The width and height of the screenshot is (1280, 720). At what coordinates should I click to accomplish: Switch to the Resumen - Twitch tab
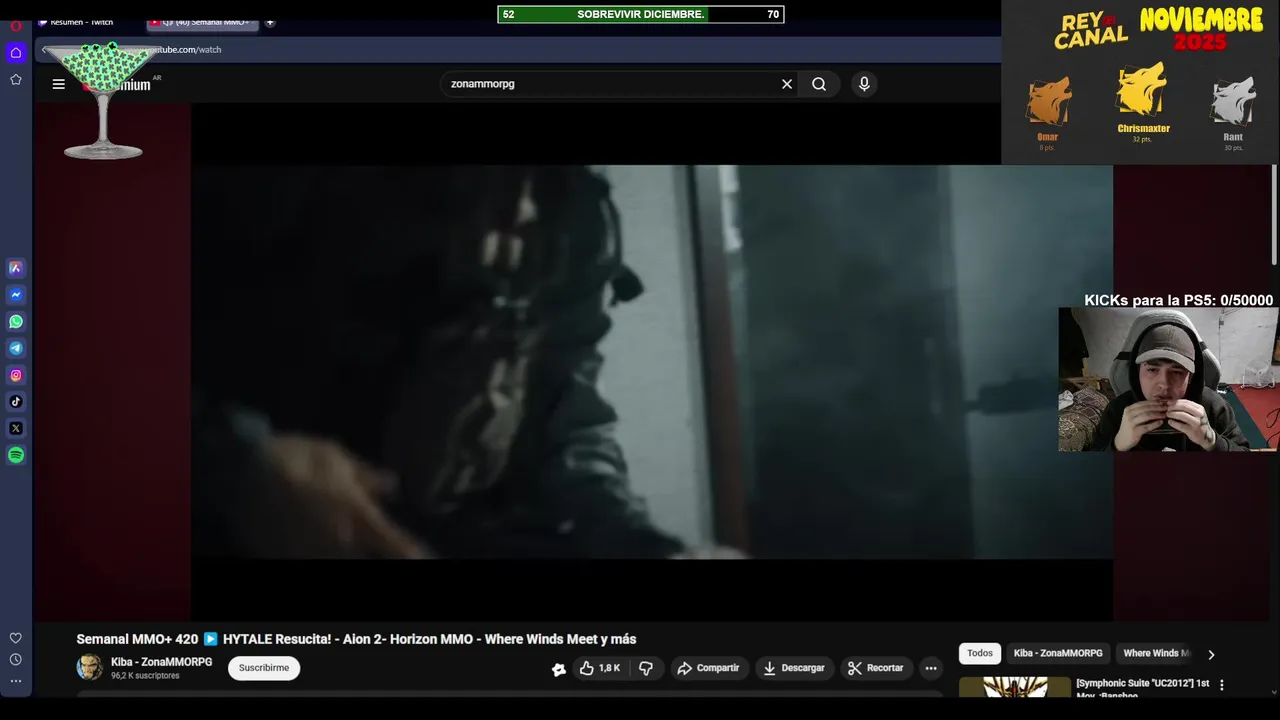tap(82, 22)
